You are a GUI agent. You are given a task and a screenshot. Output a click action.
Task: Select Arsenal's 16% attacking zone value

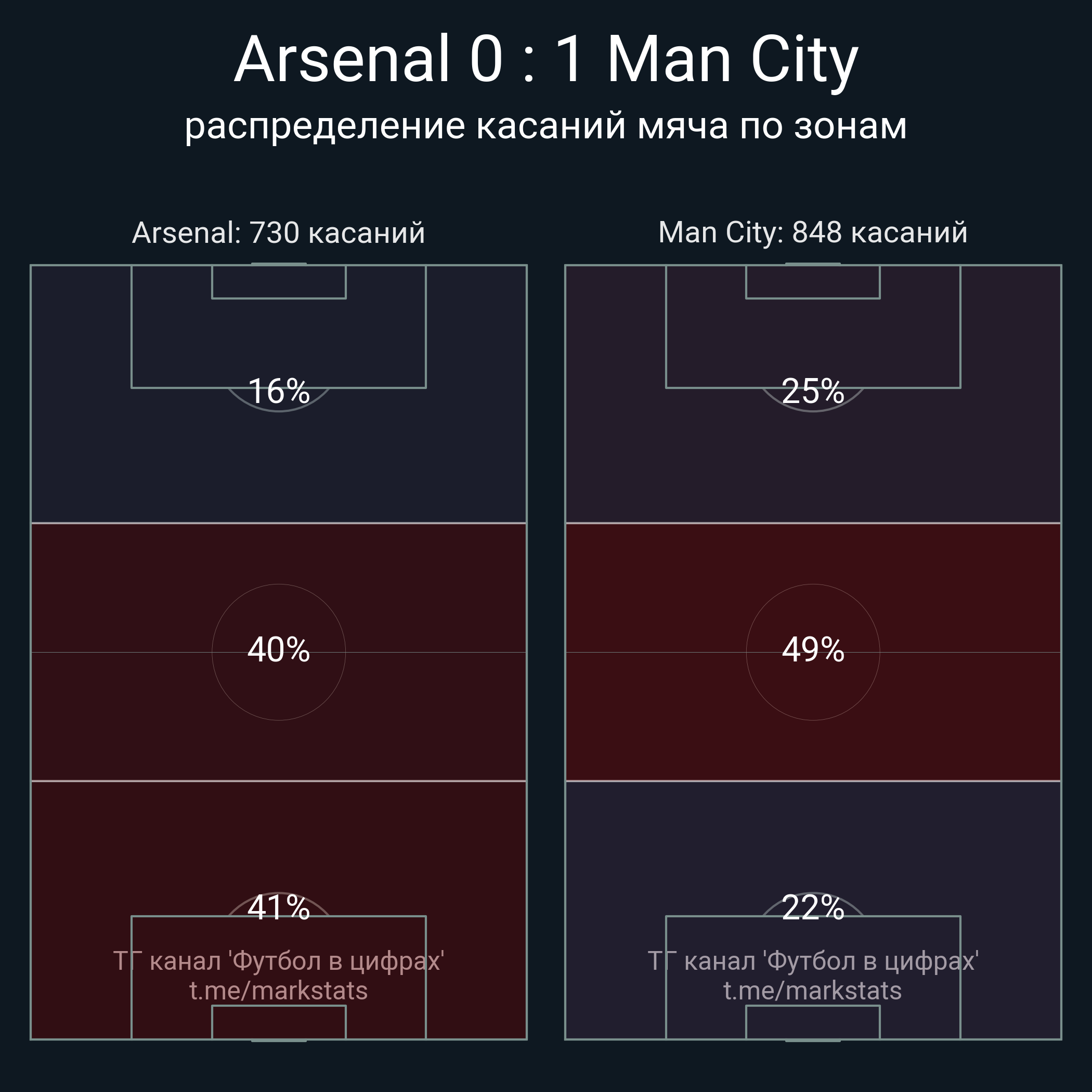(279, 391)
